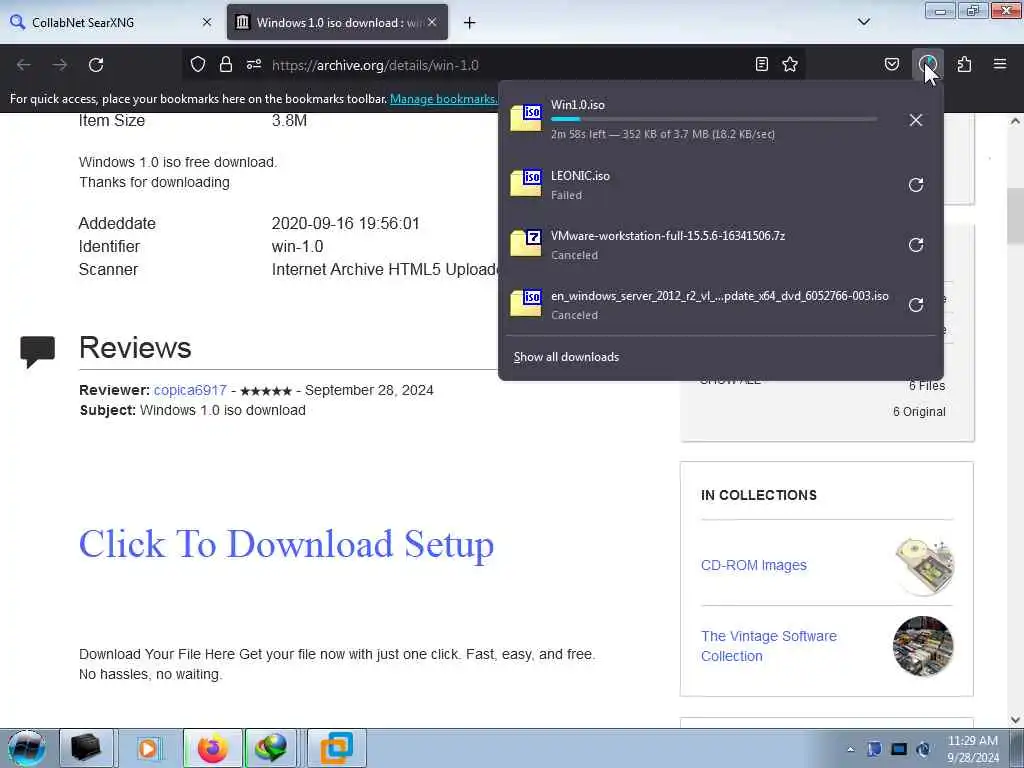Open the VMware taskbar icon

pos(336,748)
